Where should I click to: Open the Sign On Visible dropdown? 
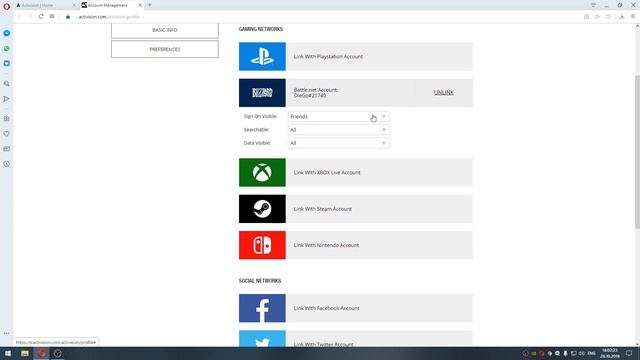point(338,116)
